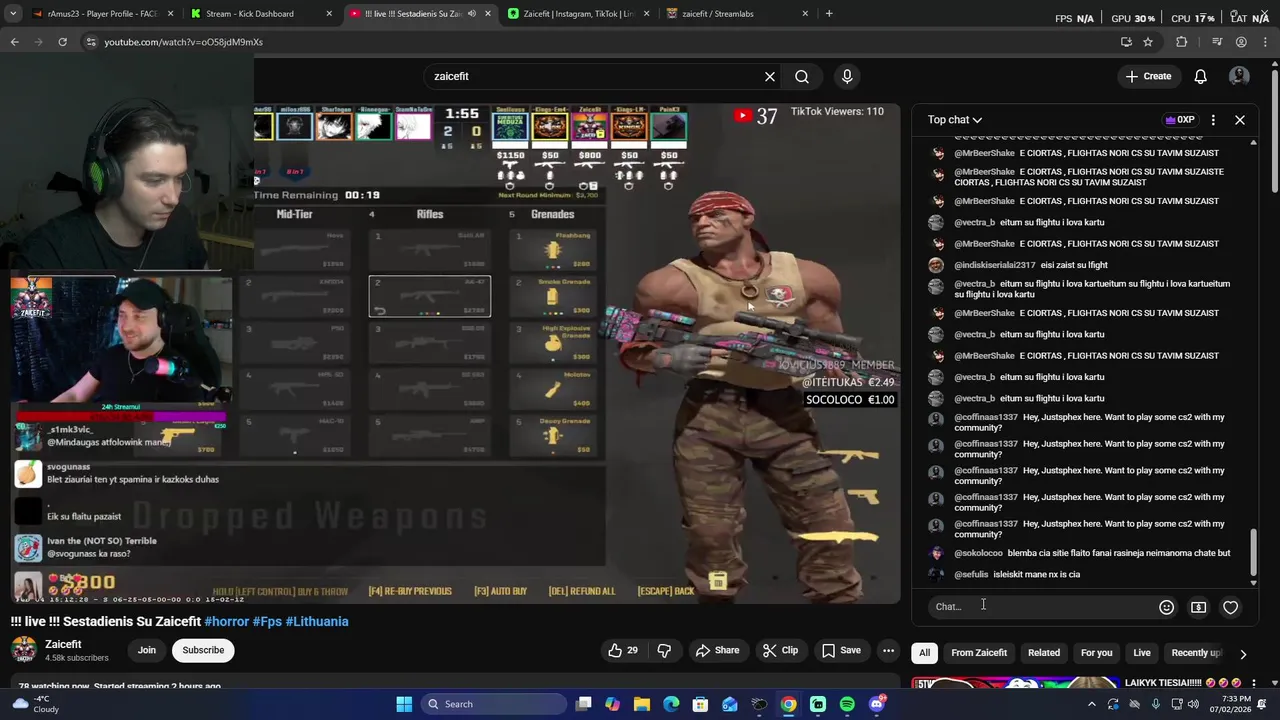Open the 0XP channel points badge
The width and height of the screenshot is (1280, 720).
coord(1180,120)
